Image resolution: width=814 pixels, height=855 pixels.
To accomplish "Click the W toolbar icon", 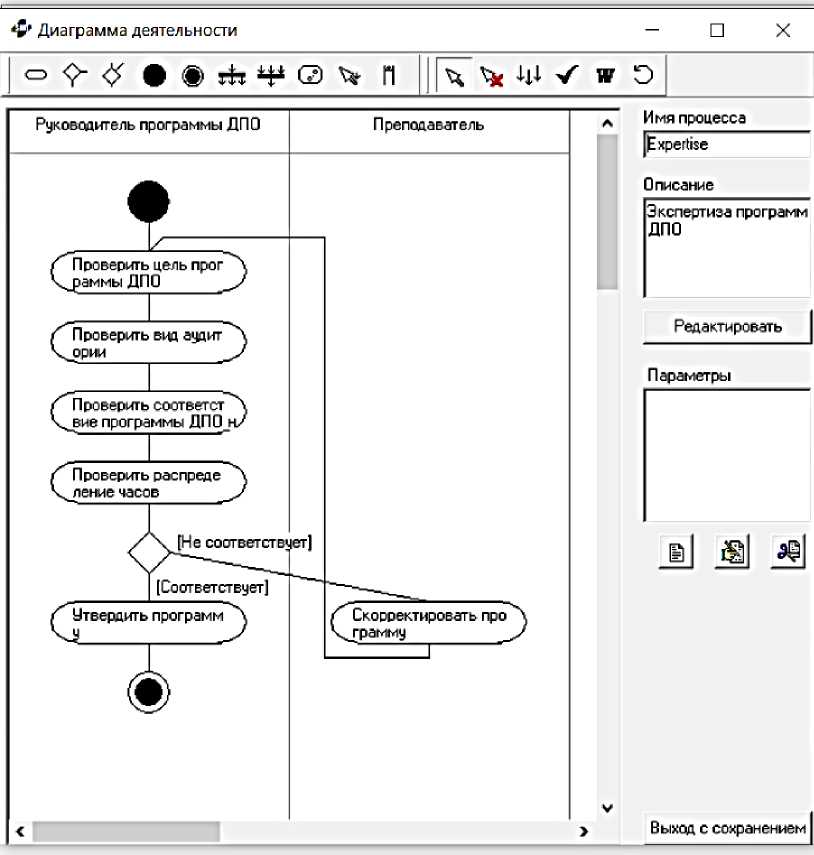I will (x=605, y=75).
